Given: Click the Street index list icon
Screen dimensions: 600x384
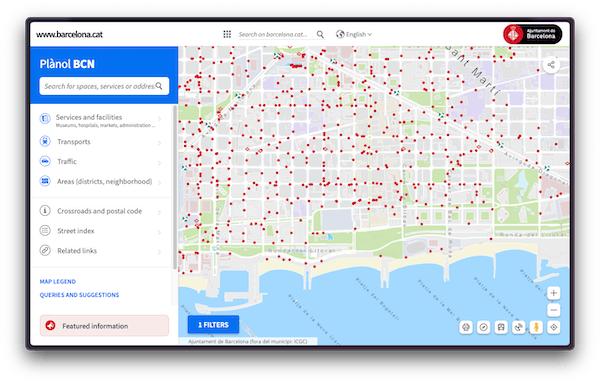Looking at the screenshot, I should (x=45, y=231).
